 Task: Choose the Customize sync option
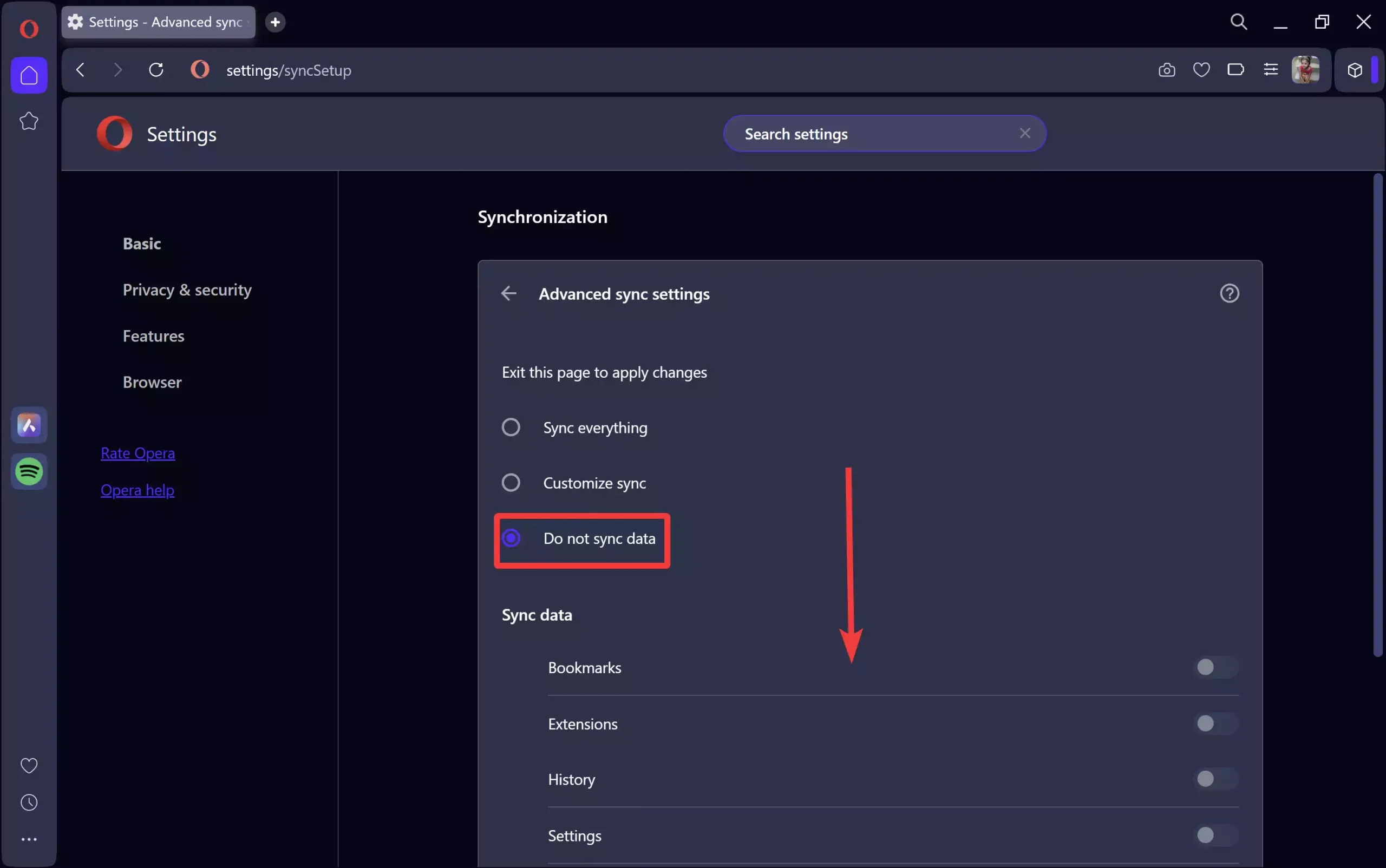point(510,483)
